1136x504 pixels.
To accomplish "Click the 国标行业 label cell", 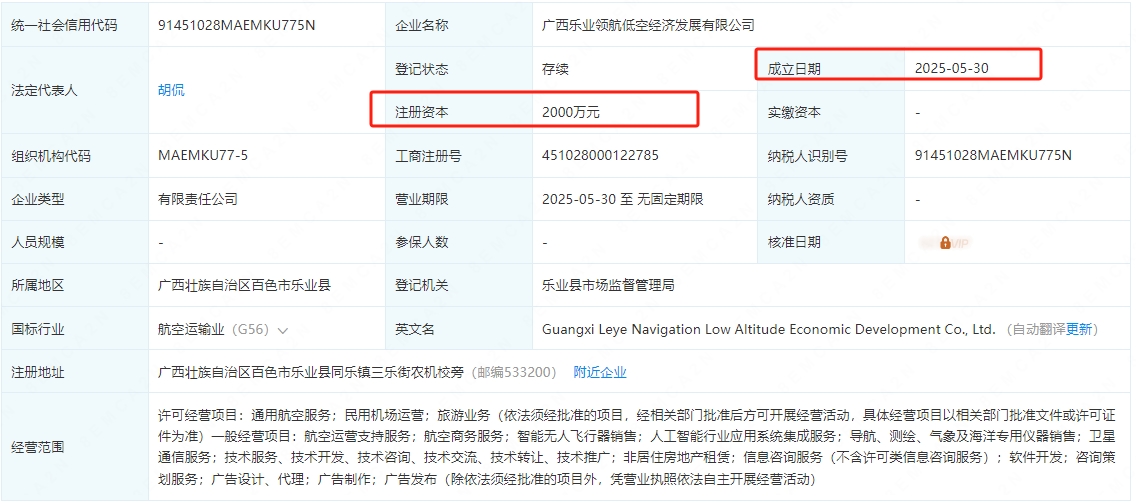I will (x=75, y=329).
